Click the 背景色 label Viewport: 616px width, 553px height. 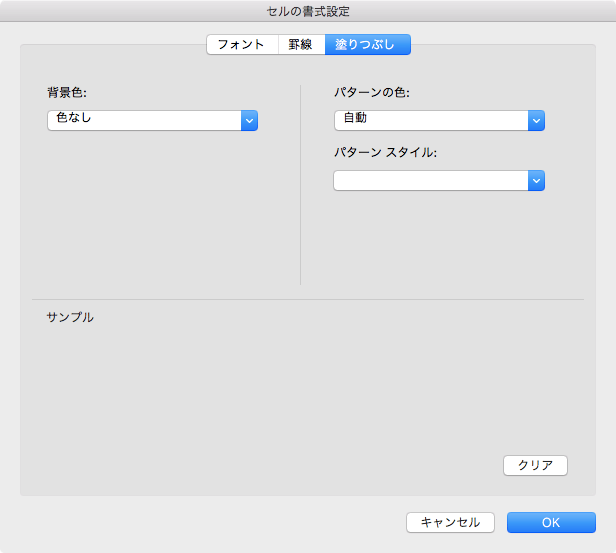coord(68,93)
